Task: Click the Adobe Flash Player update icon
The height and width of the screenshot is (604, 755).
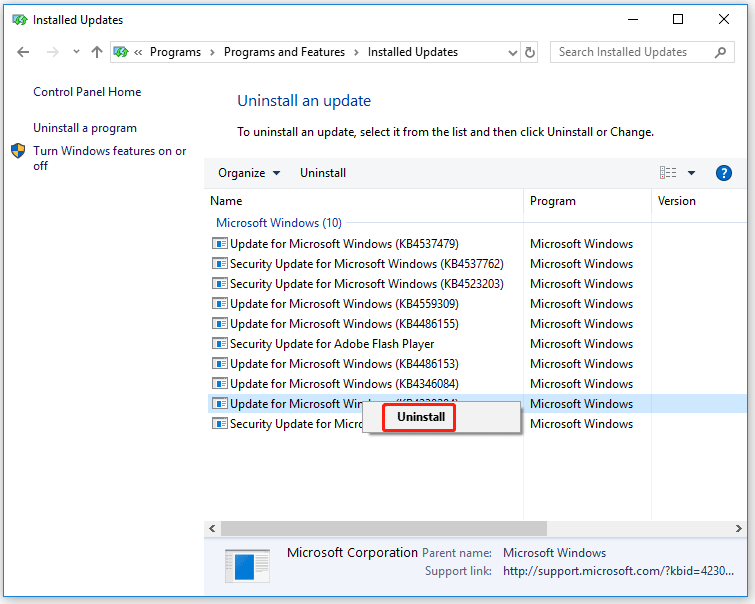Action: pyautogui.click(x=220, y=344)
